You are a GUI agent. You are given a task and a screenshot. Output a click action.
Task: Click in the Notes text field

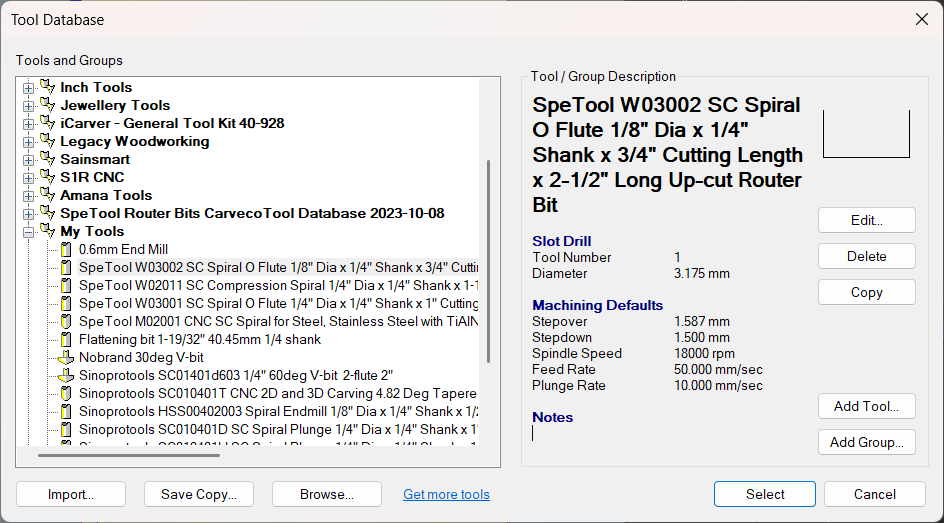coord(660,434)
